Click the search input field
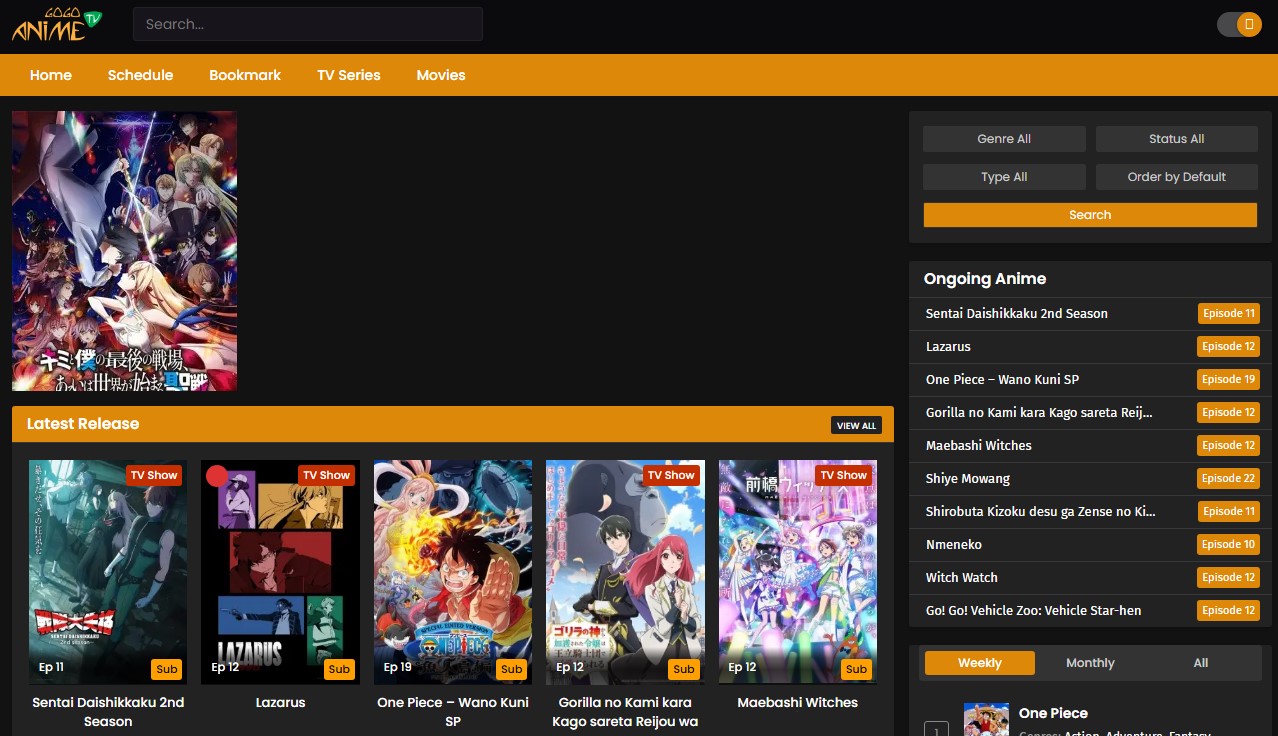The width and height of the screenshot is (1278, 736). [308, 24]
